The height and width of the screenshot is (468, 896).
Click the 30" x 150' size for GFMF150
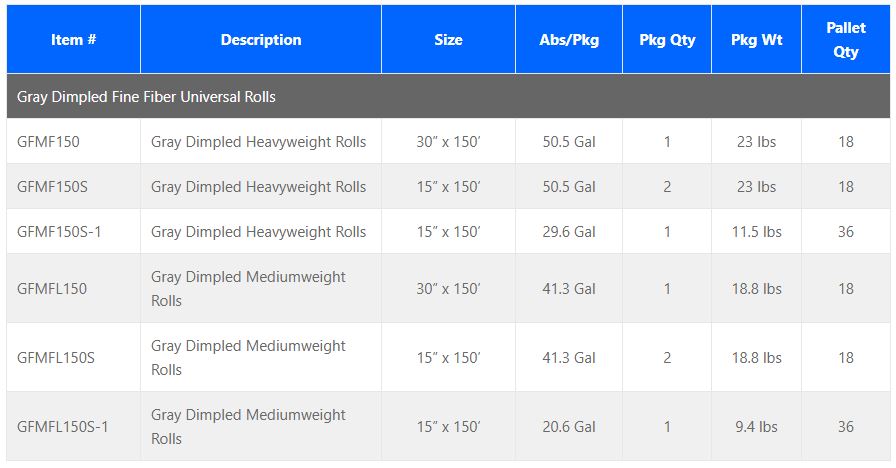448,142
